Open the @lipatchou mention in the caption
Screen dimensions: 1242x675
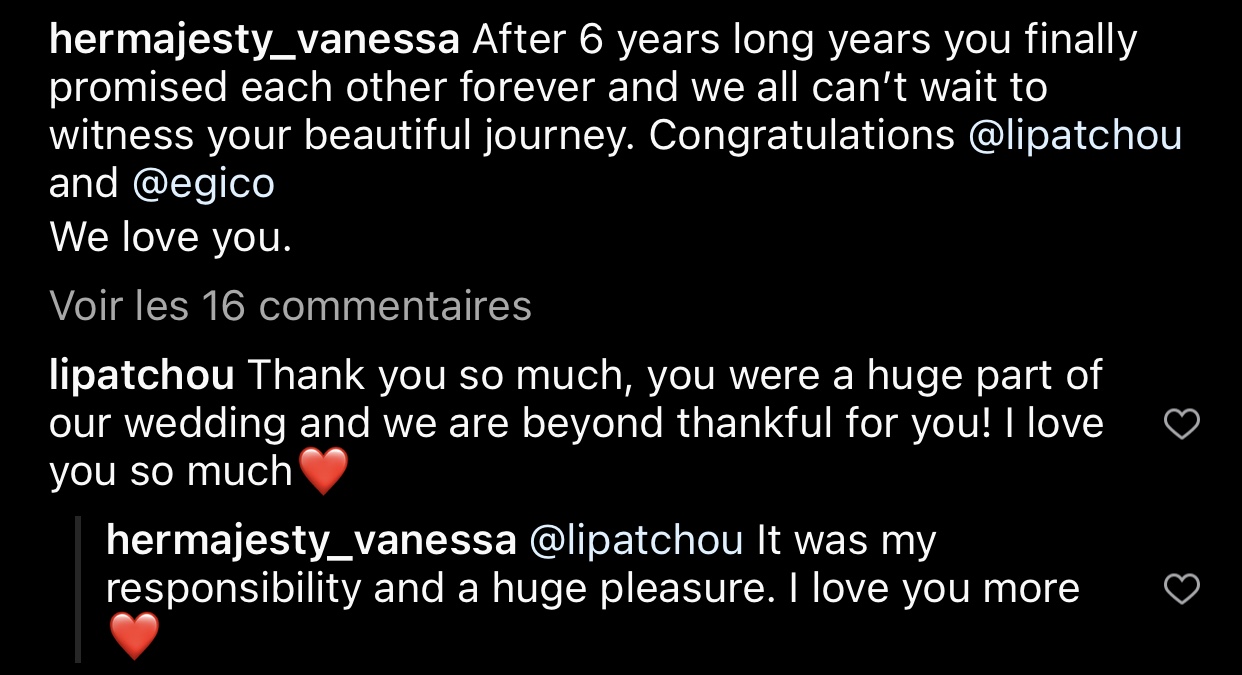[1075, 135]
